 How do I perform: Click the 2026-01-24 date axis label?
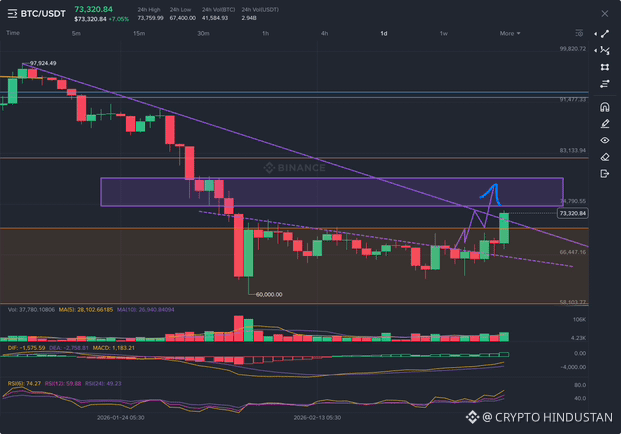(120, 417)
